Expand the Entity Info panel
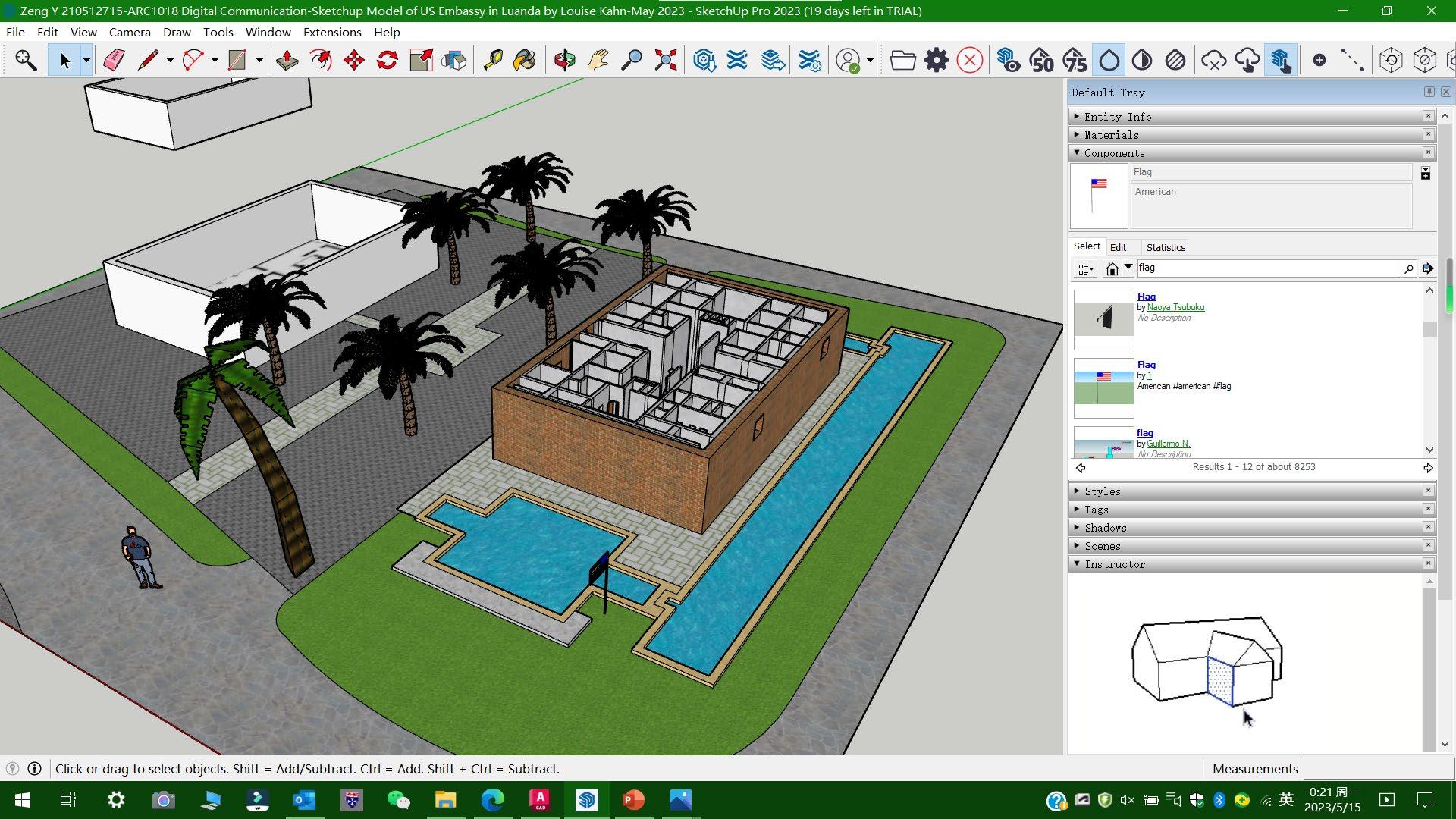The image size is (1456, 819). [1117, 117]
